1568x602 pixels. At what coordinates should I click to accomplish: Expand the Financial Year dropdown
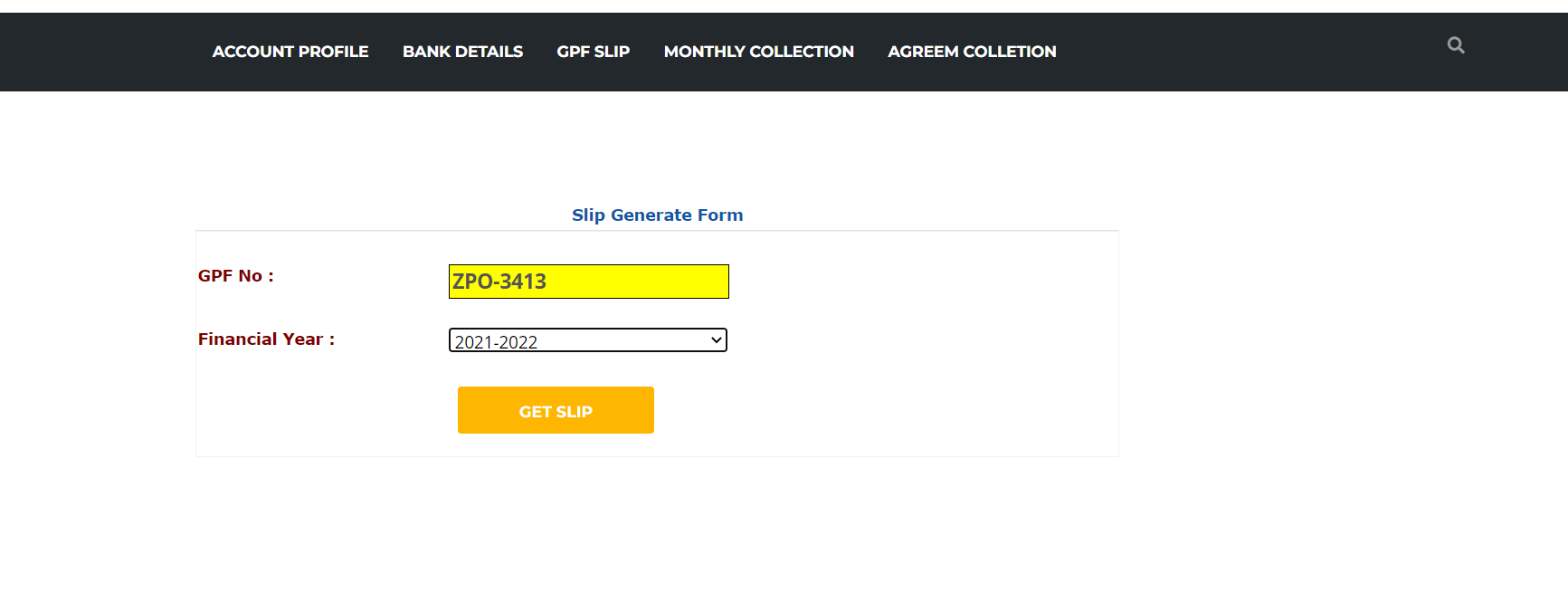(587, 340)
